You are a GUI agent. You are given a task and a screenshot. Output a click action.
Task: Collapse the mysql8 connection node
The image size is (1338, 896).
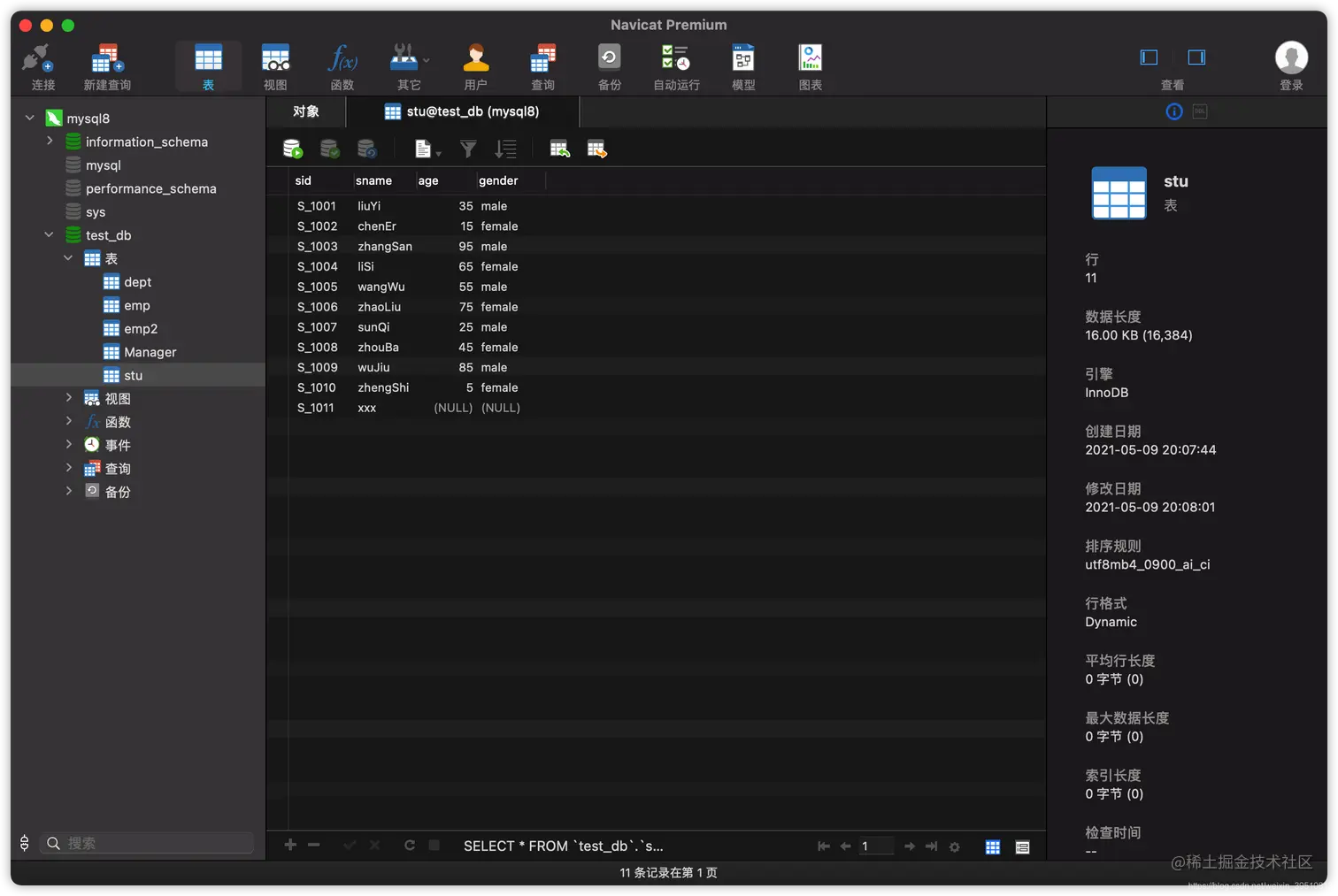tap(30, 118)
